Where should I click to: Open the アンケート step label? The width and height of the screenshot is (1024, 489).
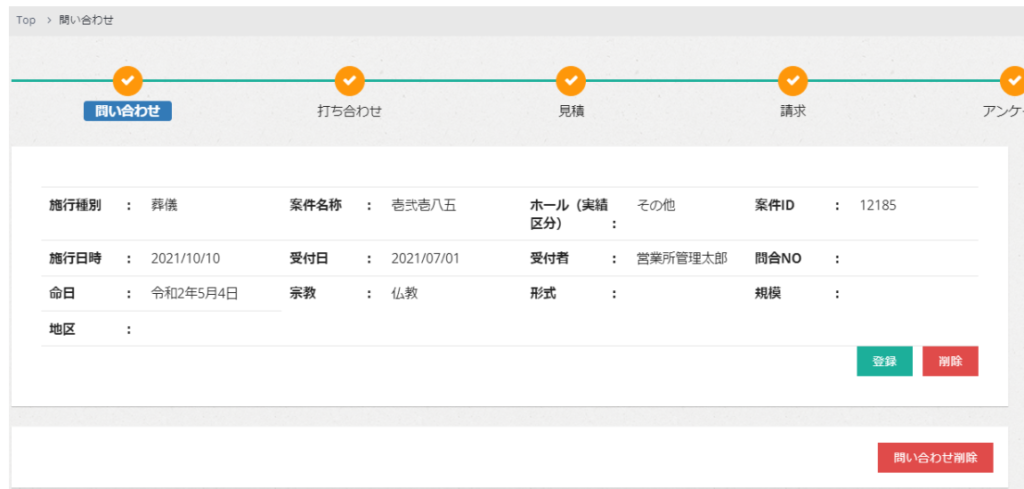click(1003, 111)
